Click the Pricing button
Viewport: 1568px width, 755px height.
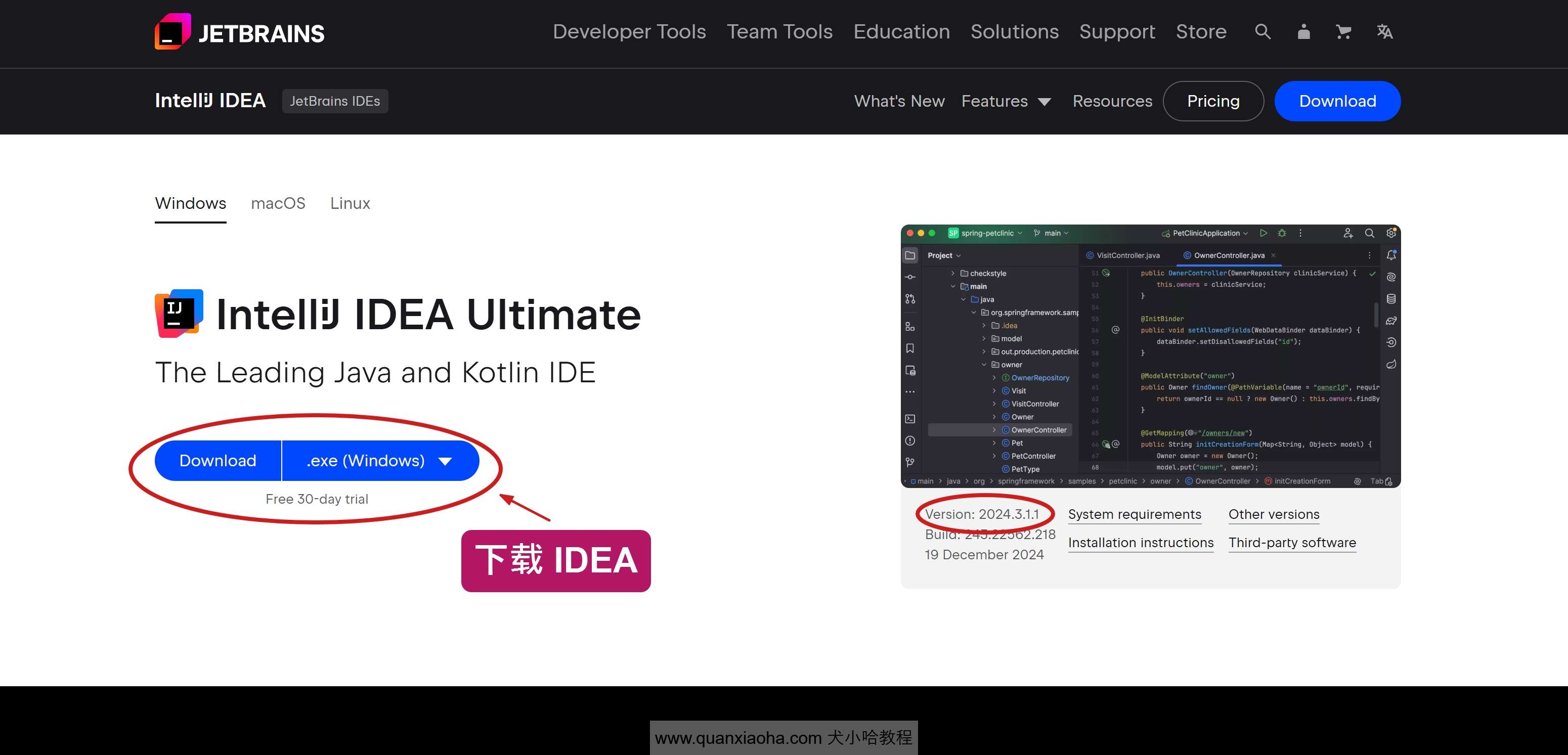click(1213, 101)
